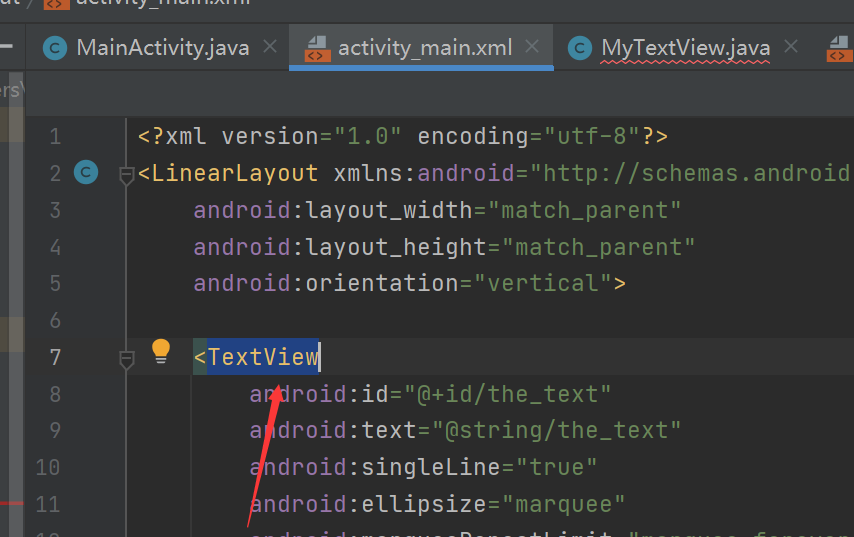Click the "@+id/the_text" id value
854x537 pixels.
tap(507, 394)
